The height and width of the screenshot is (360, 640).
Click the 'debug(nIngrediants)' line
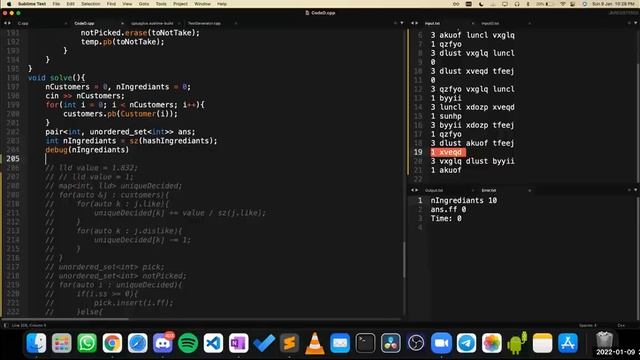87,150
